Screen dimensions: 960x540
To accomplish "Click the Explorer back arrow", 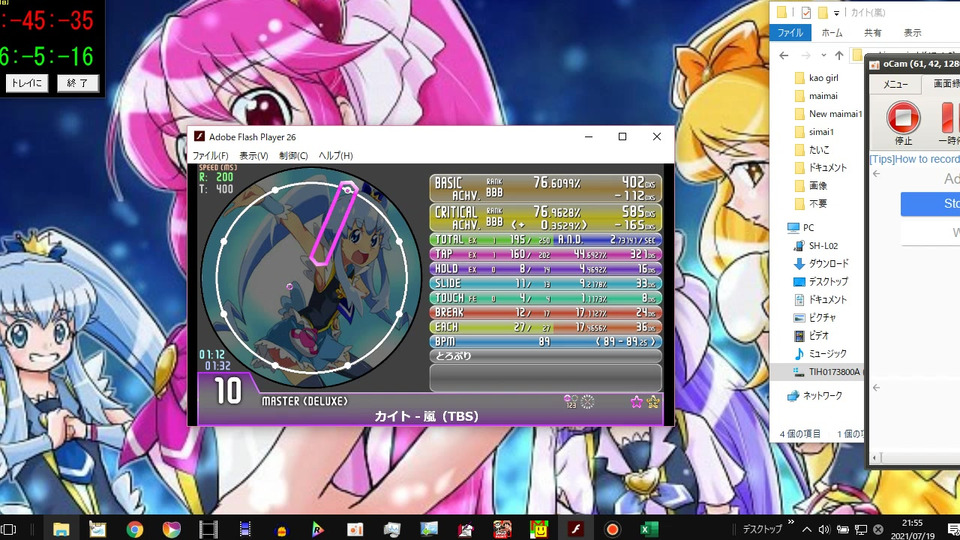I will pos(784,56).
